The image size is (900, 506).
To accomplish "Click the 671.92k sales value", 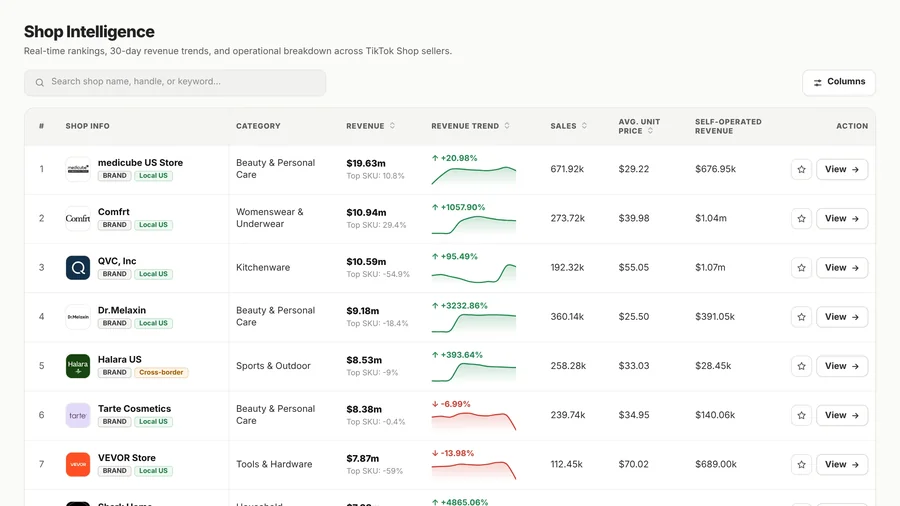I will (567, 169).
